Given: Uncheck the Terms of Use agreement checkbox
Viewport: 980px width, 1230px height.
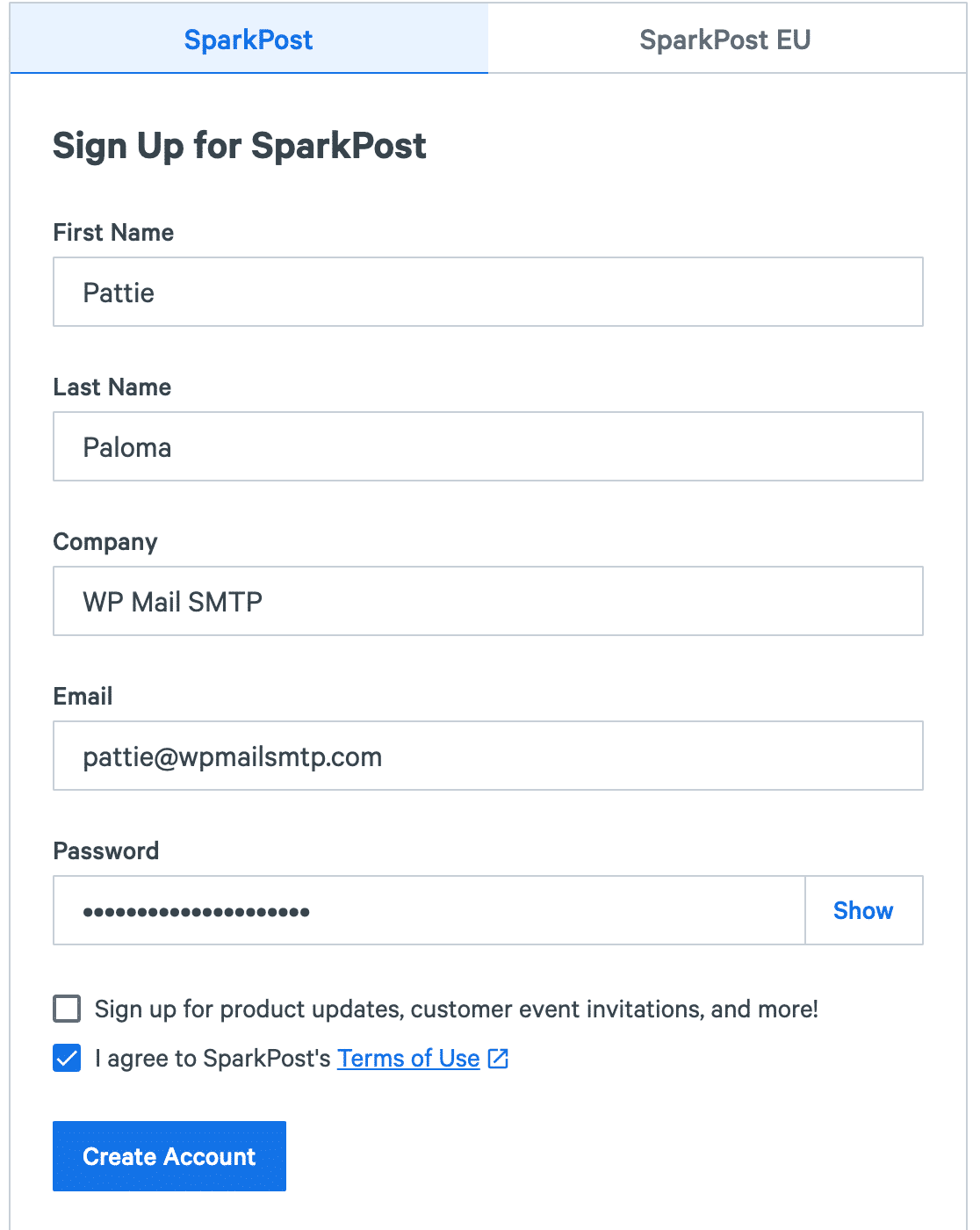Looking at the screenshot, I should tap(66, 1058).
